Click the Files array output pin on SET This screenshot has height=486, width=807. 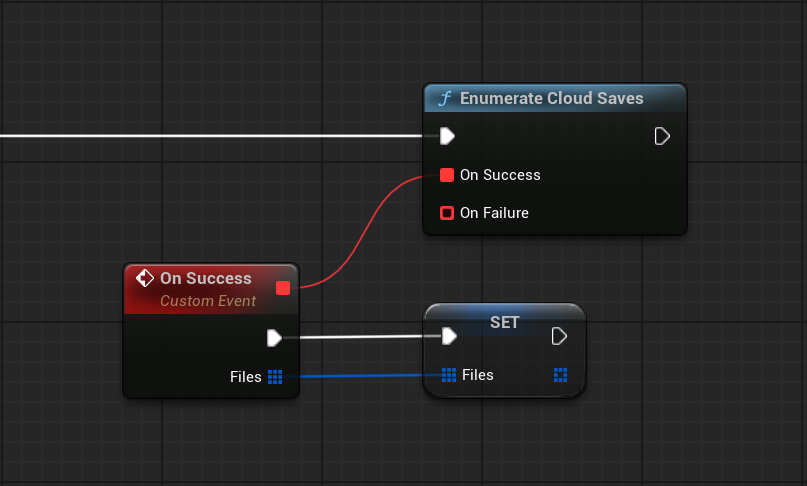pos(560,375)
